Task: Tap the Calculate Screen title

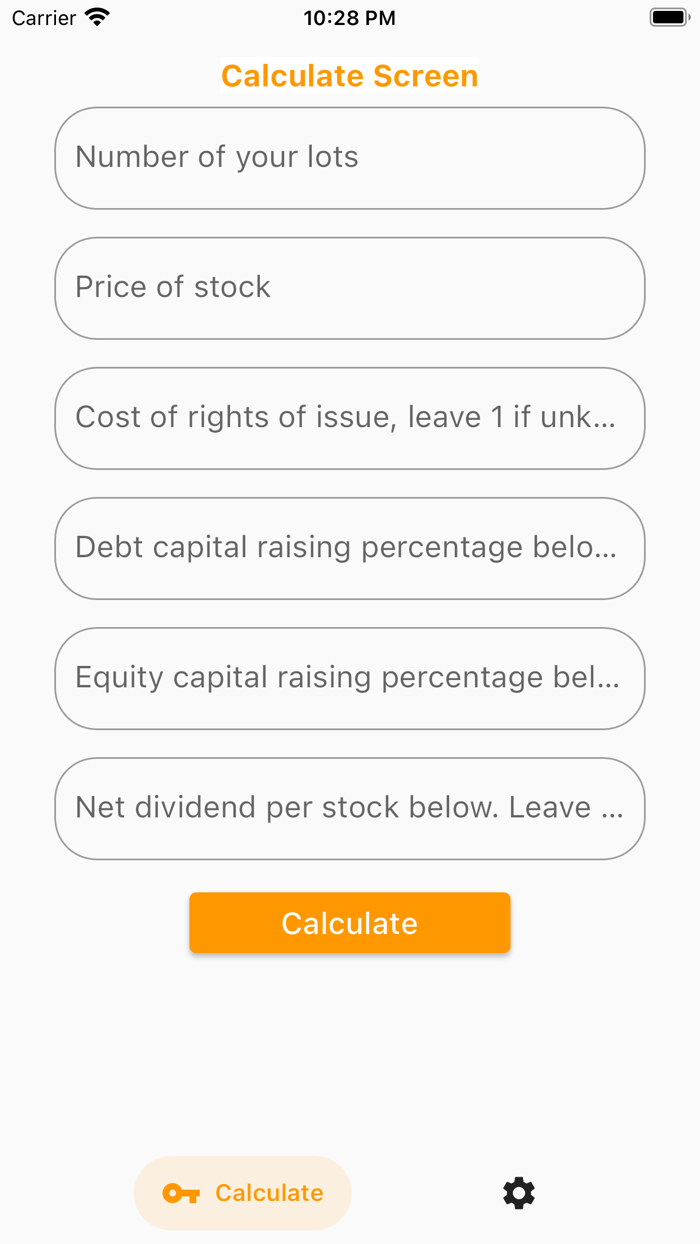Action: click(349, 75)
